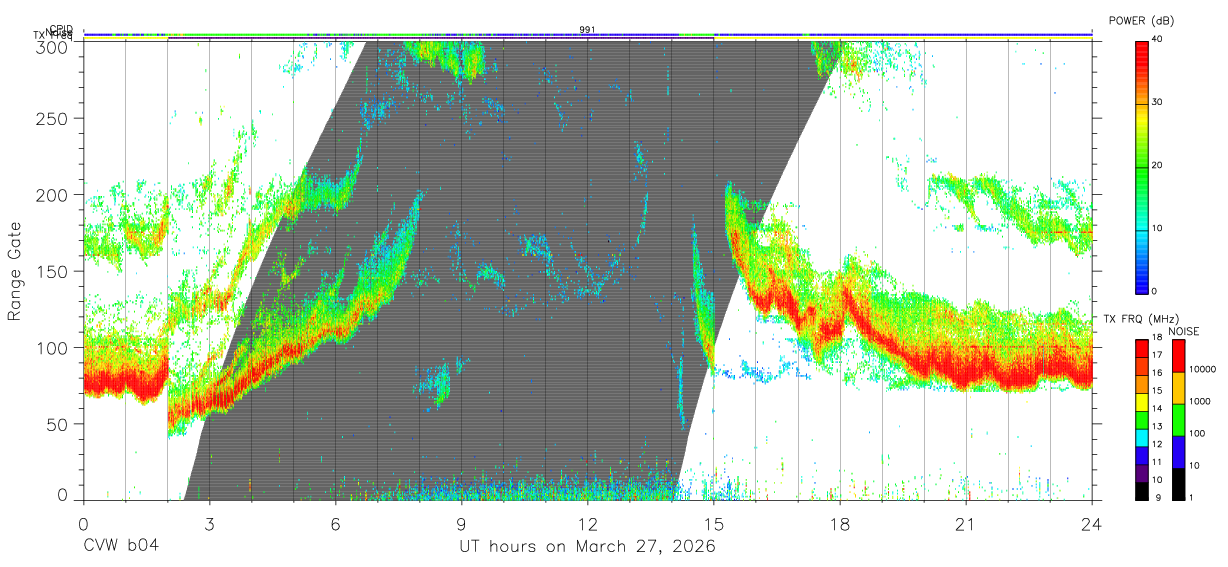The height and width of the screenshot is (567, 1228).
Task: Click the 10000 noise level label
Action: [1204, 370]
